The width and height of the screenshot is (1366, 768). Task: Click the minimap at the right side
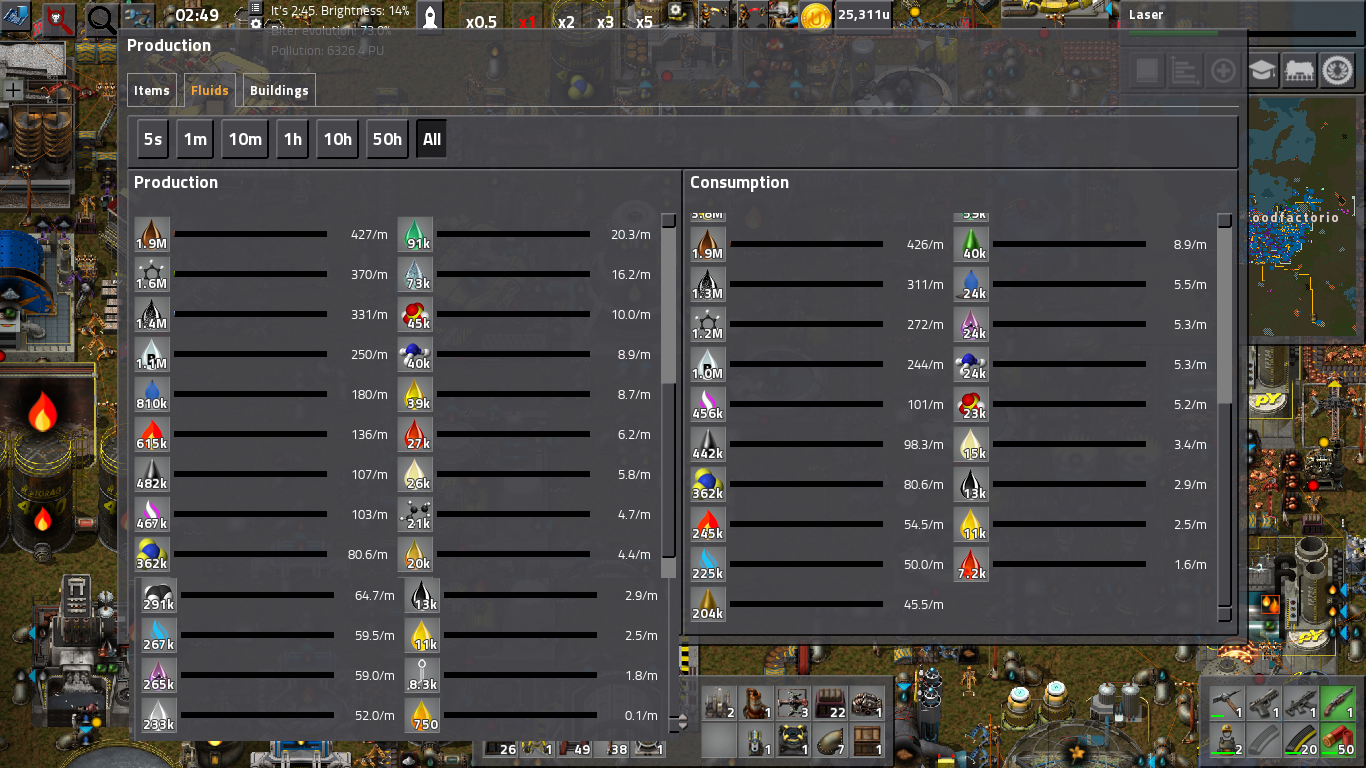[1303, 215]
